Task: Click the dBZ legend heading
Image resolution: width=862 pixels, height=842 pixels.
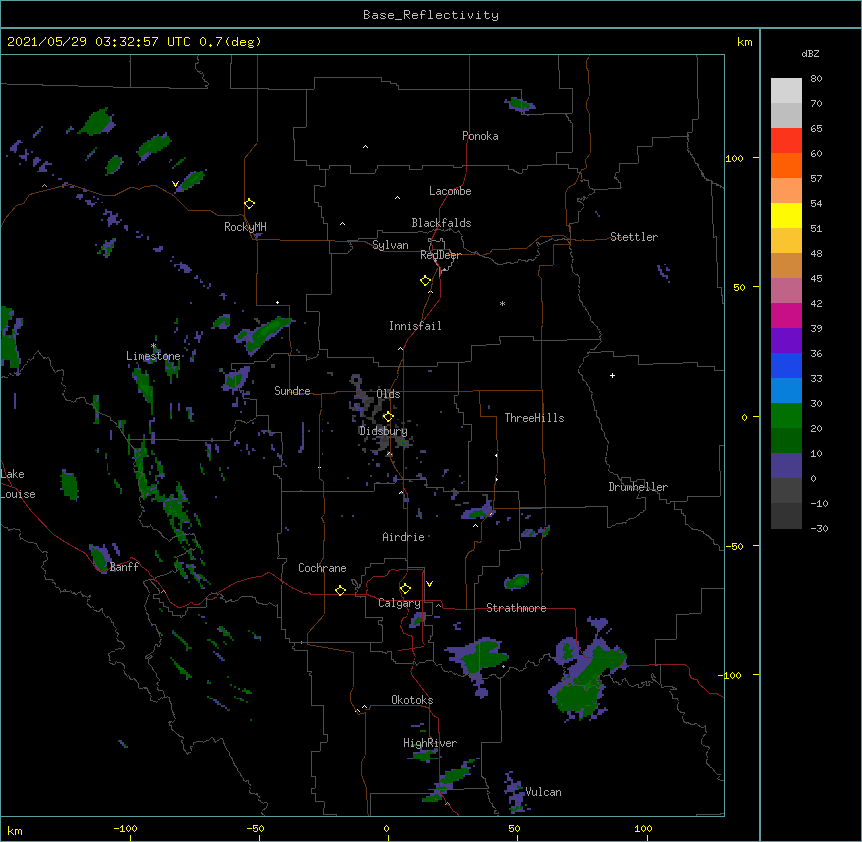Action: click(x=810, y=53)
